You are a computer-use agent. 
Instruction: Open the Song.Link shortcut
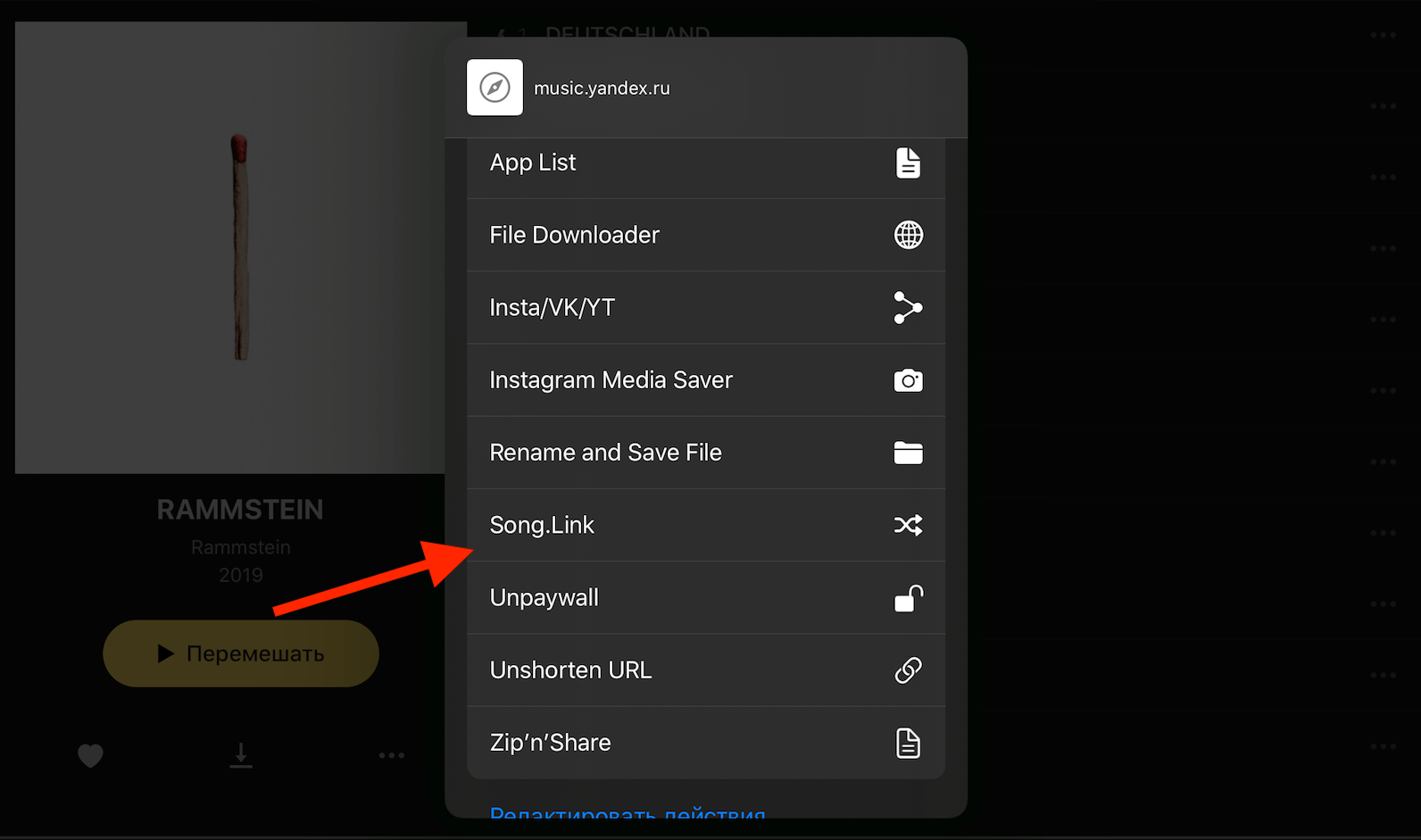pyautogui.click(x=705, y=525)
